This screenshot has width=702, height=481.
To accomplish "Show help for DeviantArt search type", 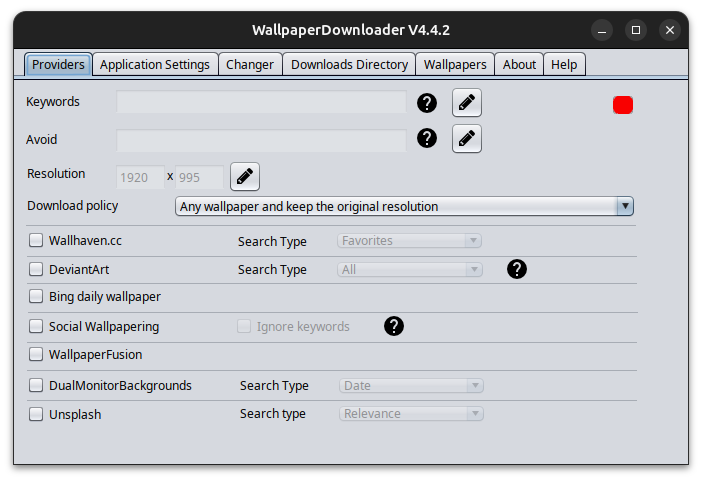I will click(x=517, y=269).
